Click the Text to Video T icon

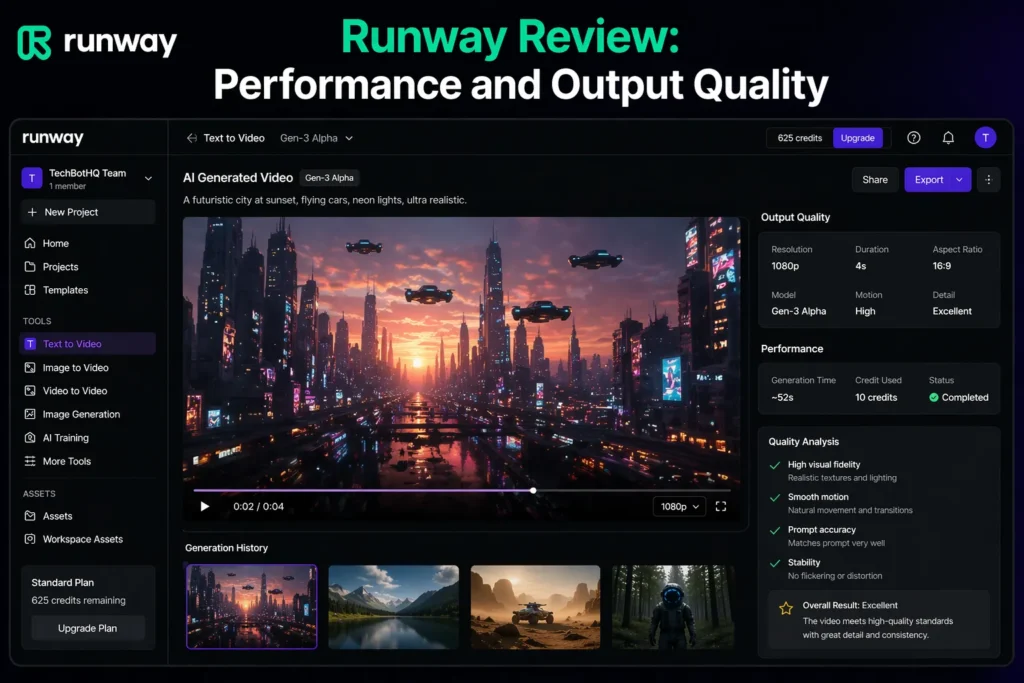coord(30,343)
